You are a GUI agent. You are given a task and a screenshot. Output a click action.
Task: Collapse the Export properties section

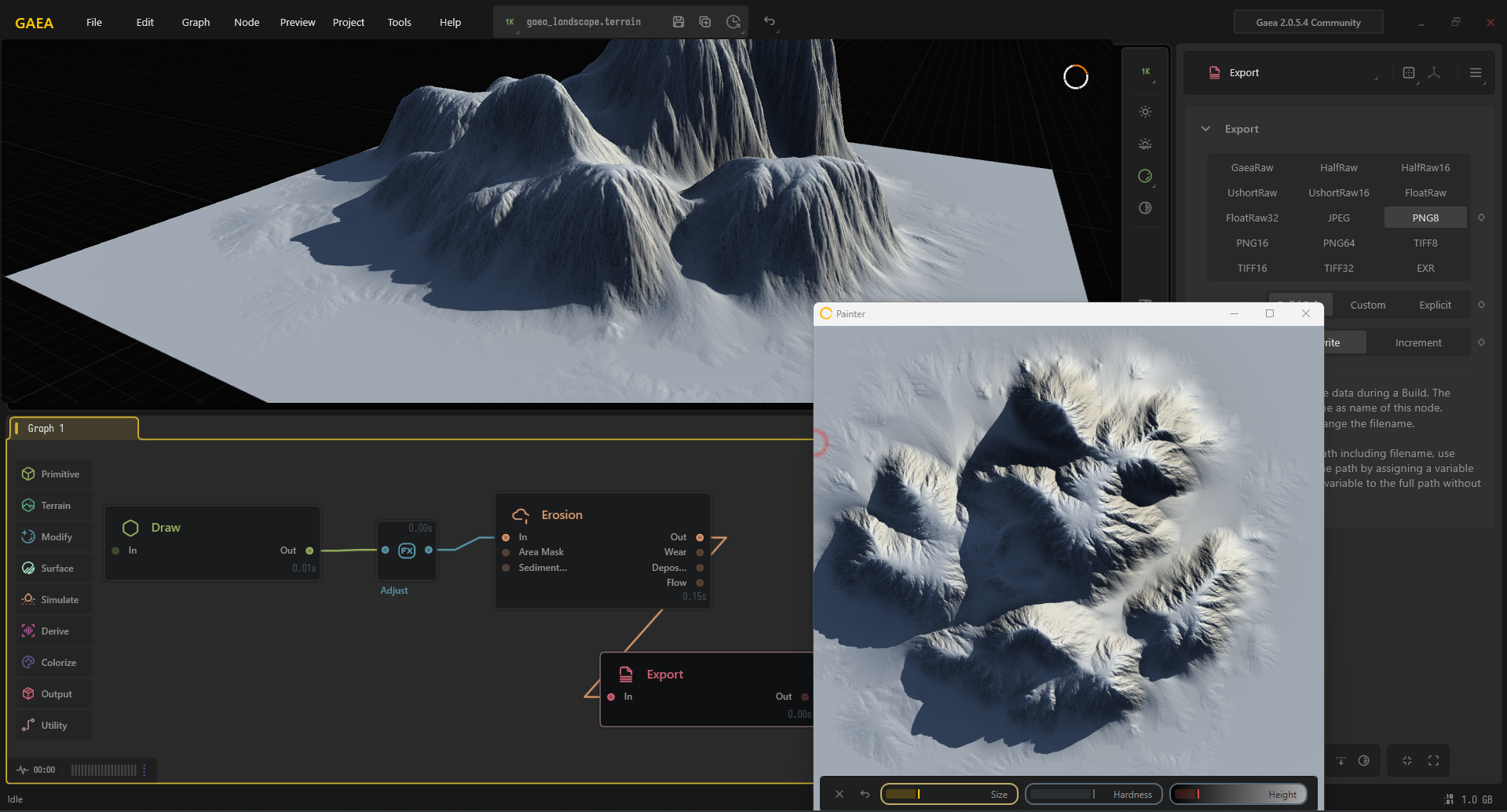coord(1205,129)
